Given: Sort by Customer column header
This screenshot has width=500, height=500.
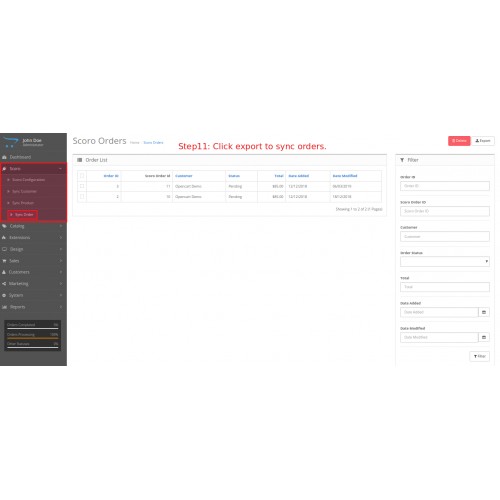Looking at the screenshot, I should coord(184,176).
